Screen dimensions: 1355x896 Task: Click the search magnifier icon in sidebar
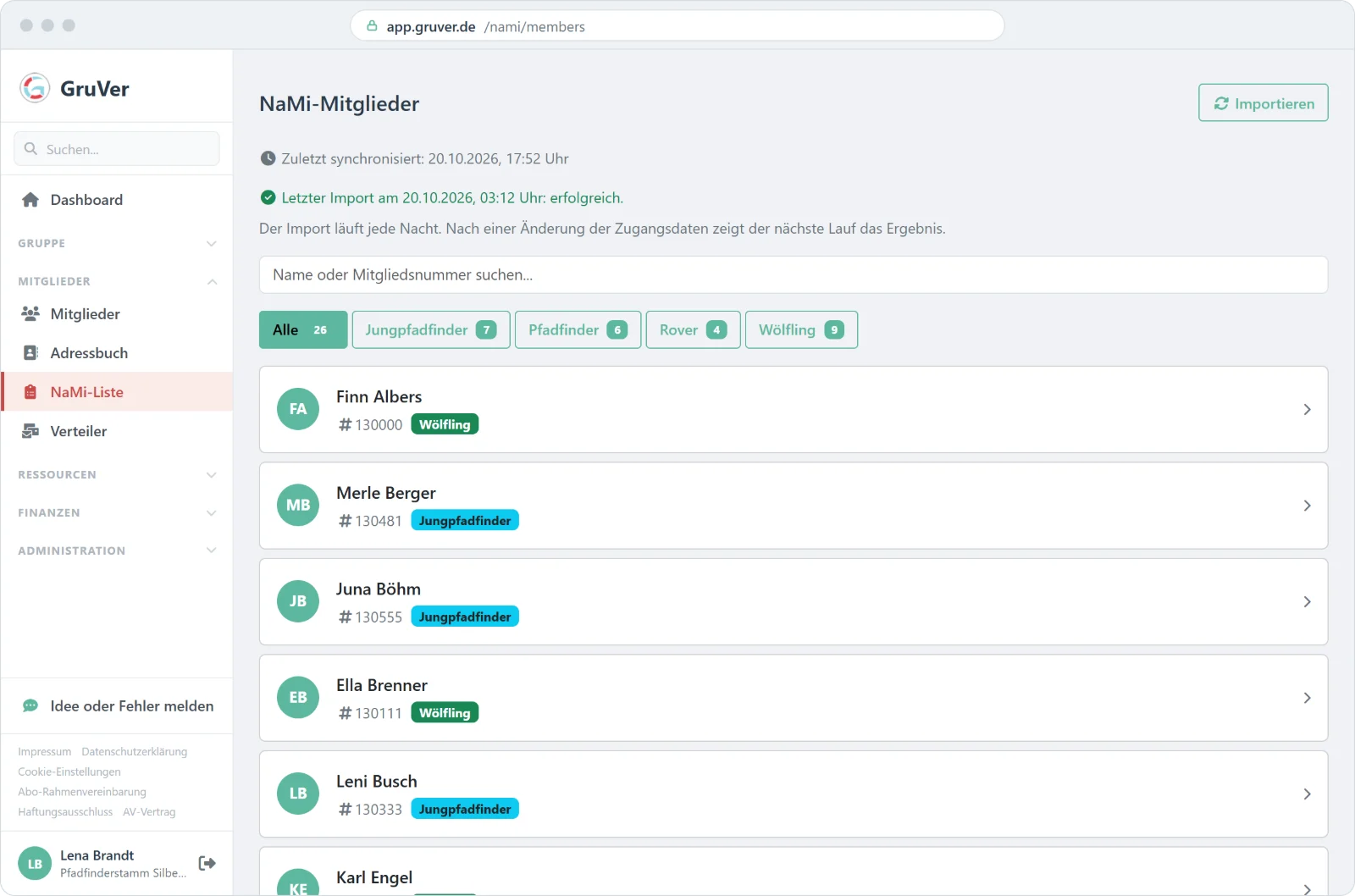pyautogui.click(x=30, y=149)
